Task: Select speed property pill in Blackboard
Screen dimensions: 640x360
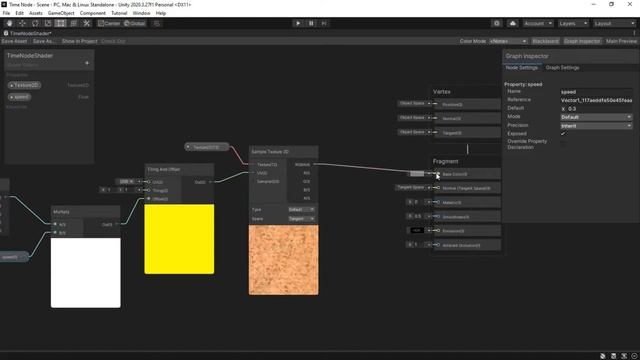Action: tap(19, 97)
